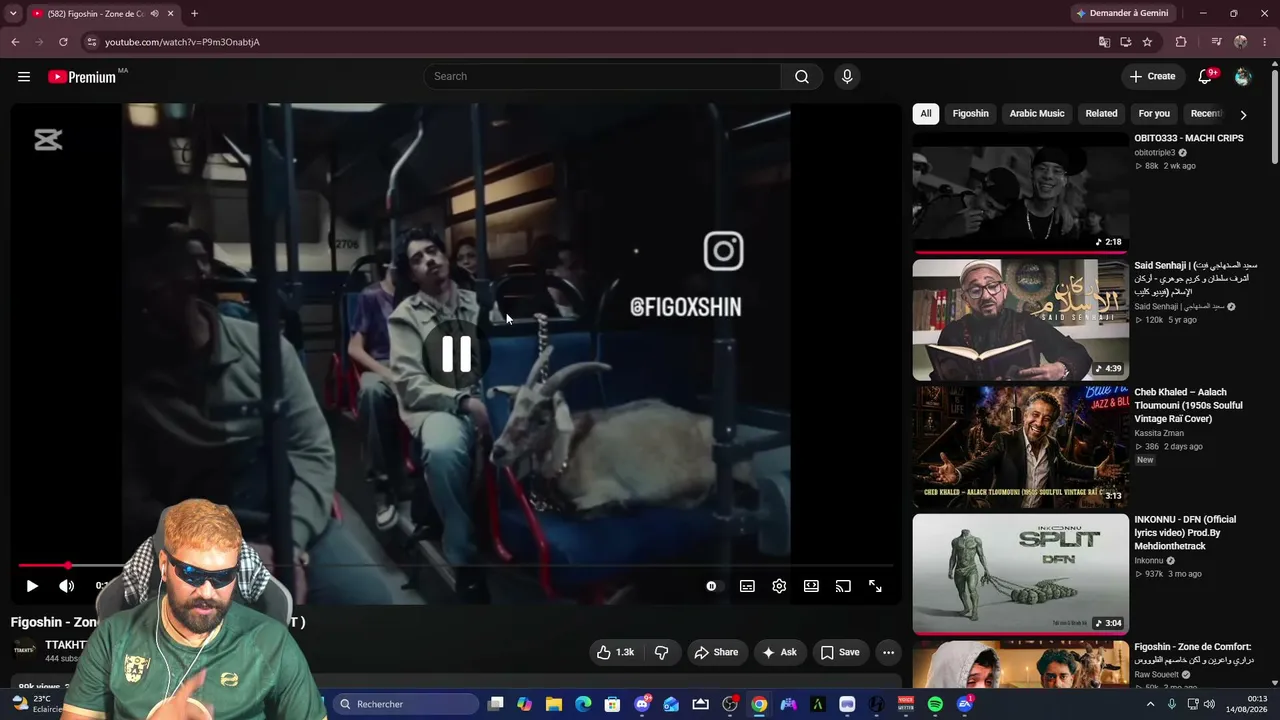Select the Related filter chip
This screenshot has height=720, width=1280.
[1101, 114]
